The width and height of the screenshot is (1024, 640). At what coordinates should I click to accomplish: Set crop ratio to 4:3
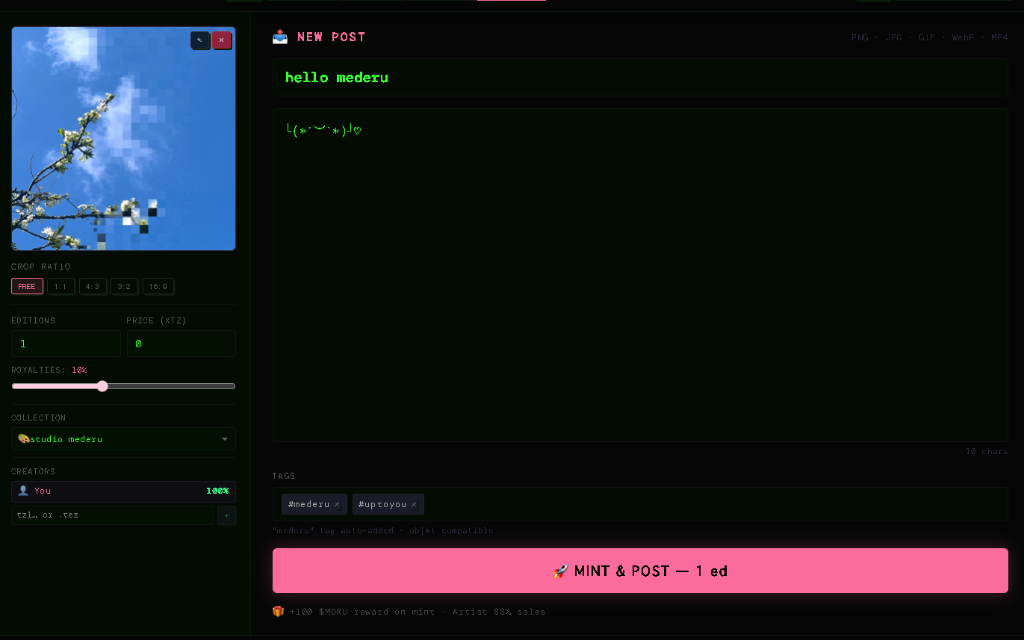(x=93, y=287)
